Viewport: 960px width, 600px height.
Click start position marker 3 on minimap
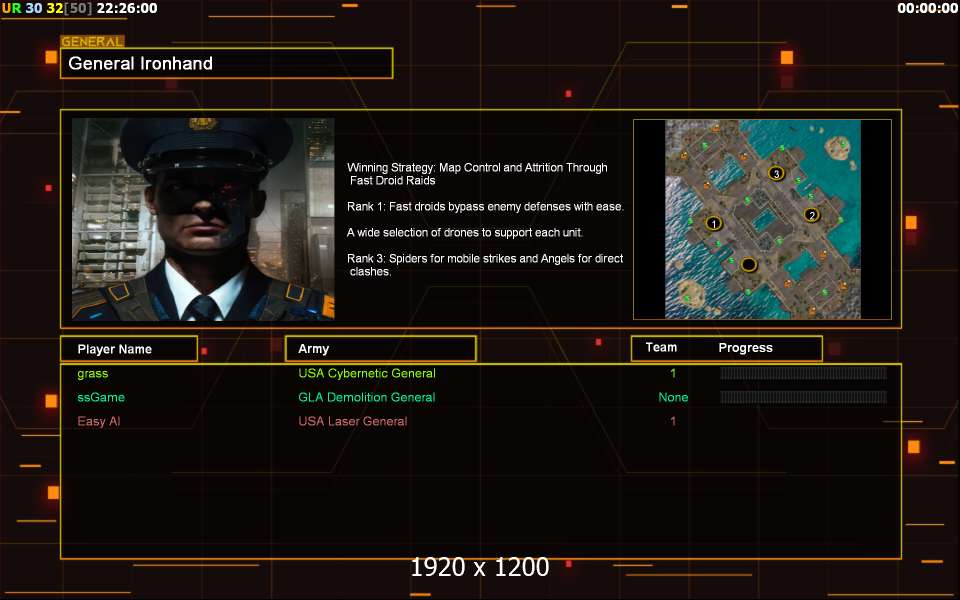776,173
